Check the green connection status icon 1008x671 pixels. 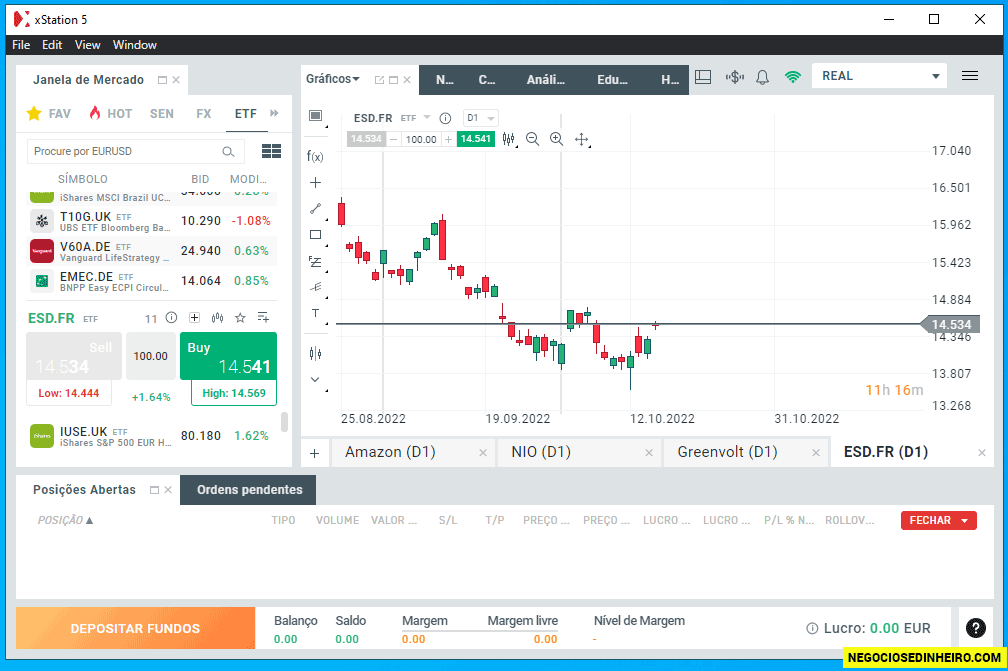[x=793, y=77]
